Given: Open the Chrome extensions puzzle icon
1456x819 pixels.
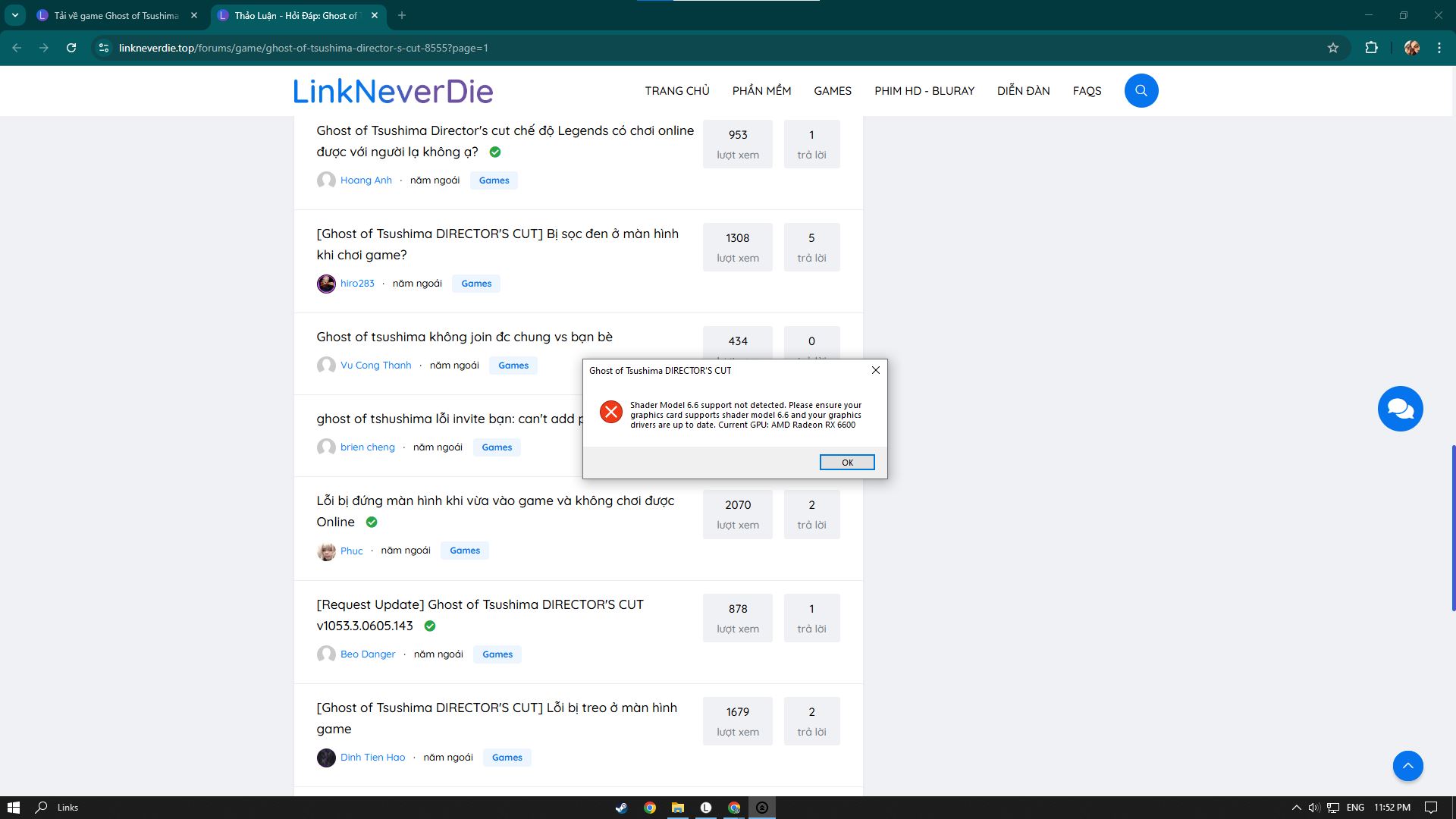Looking at the screenshot, I should [1372, 47].
